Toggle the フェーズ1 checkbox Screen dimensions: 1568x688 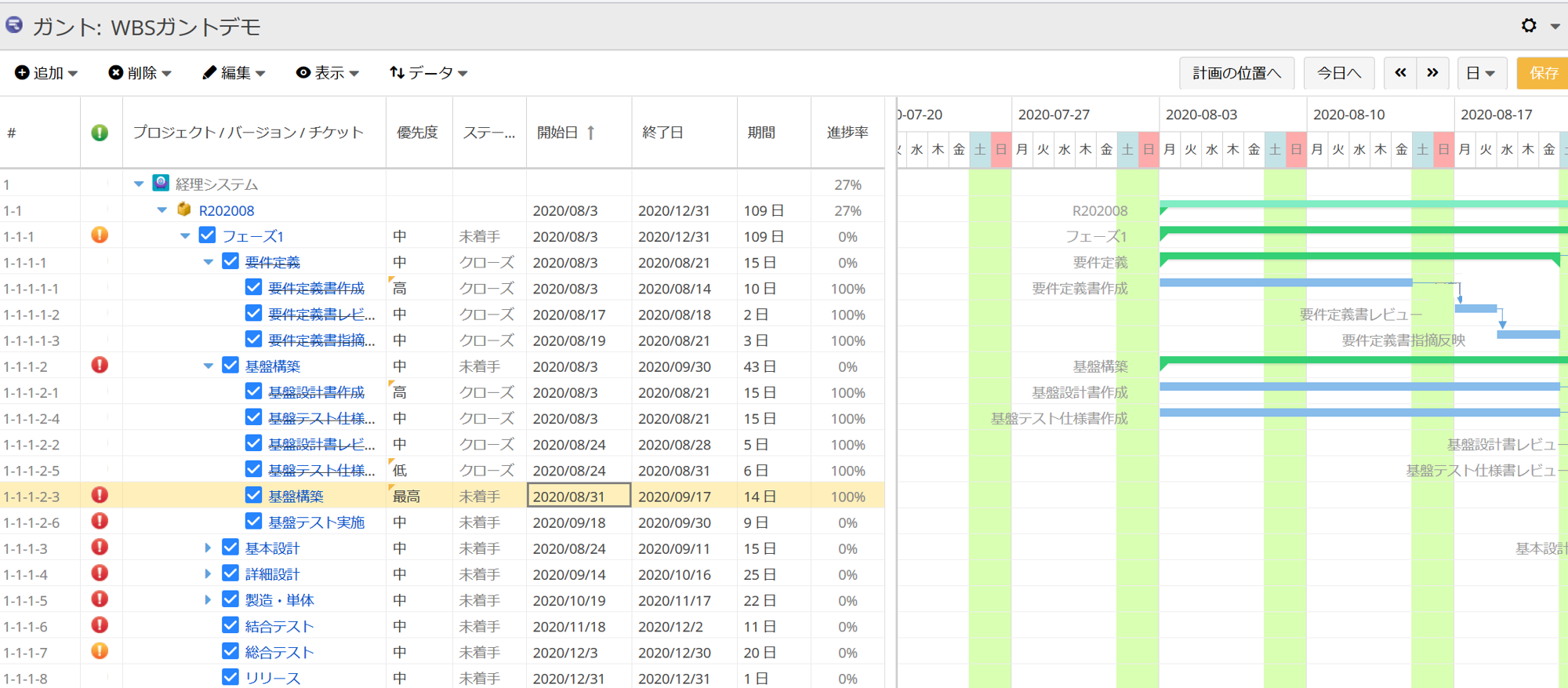[x=207, y=235]
